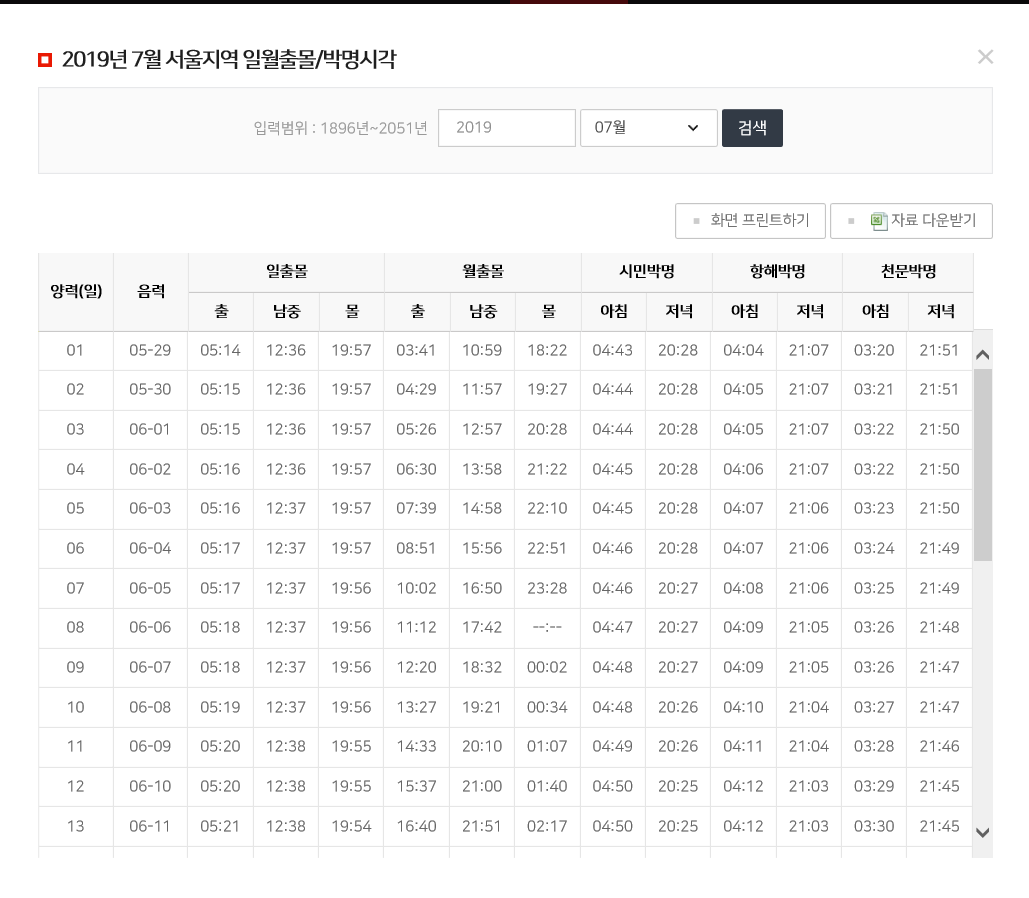
Task: Click the 일출몰 column group header
Action: (x=286, y=272)
